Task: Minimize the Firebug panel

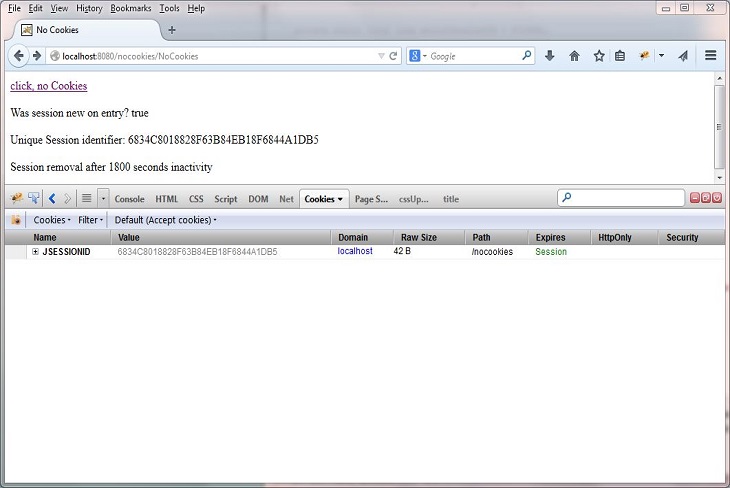Action: tap(695, 198)
